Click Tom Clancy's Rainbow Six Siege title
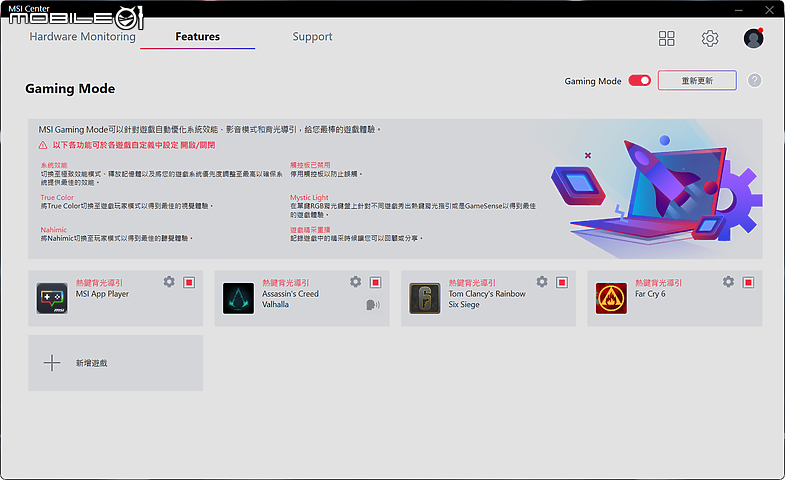The height and width of the screenshot is (480, 785). pyautogui.click(x=487, y=299)
